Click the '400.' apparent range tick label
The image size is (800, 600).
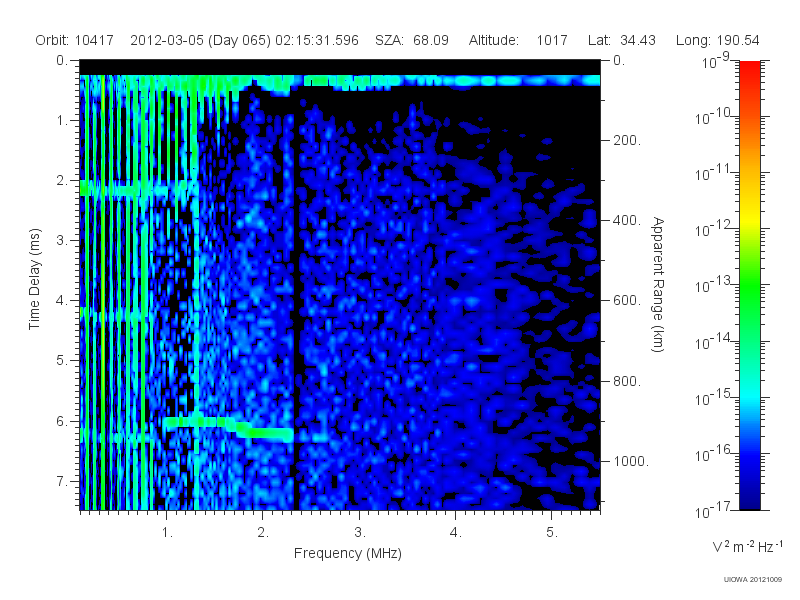(x=627, y=220)
